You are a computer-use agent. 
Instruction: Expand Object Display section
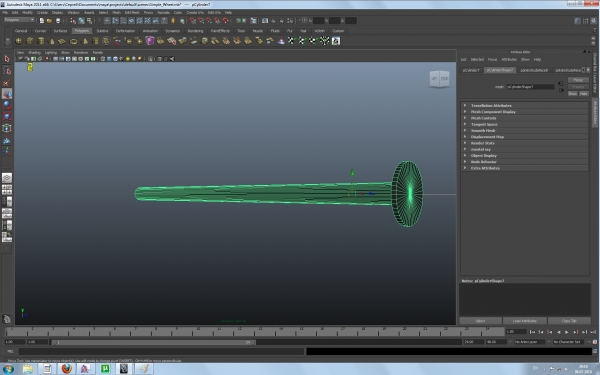point(525,155)
